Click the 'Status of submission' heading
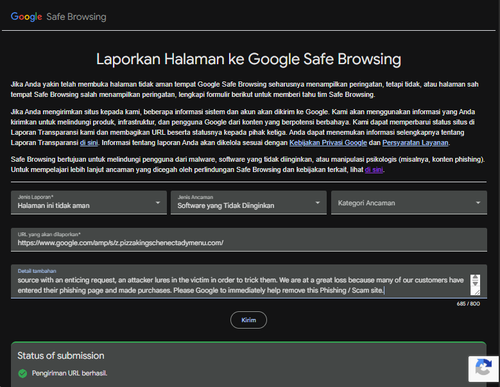This screenshot has height=387, width=500. (61, 356)
